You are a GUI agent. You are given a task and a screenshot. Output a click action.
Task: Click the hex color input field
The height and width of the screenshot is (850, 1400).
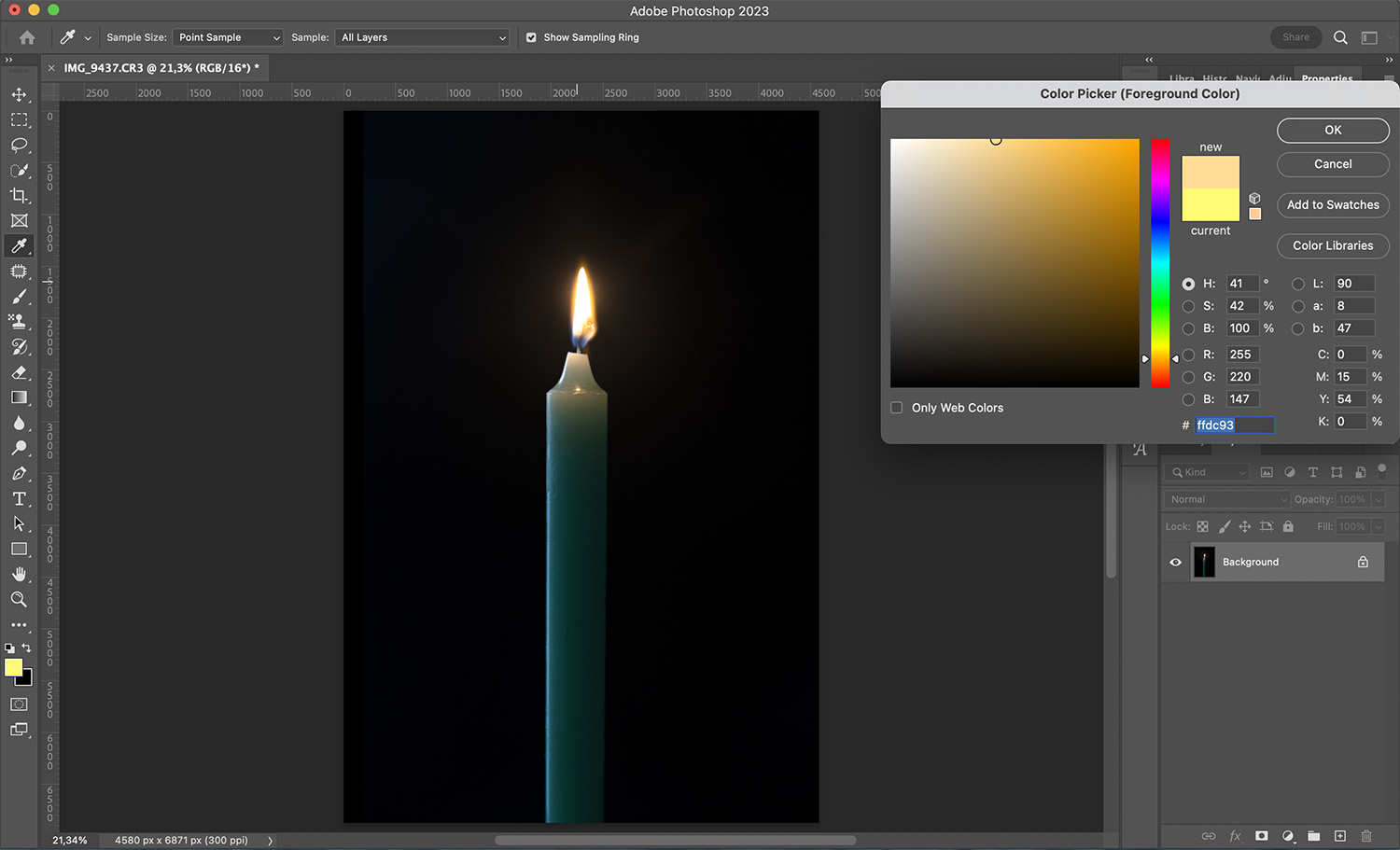coord(1234,425)
